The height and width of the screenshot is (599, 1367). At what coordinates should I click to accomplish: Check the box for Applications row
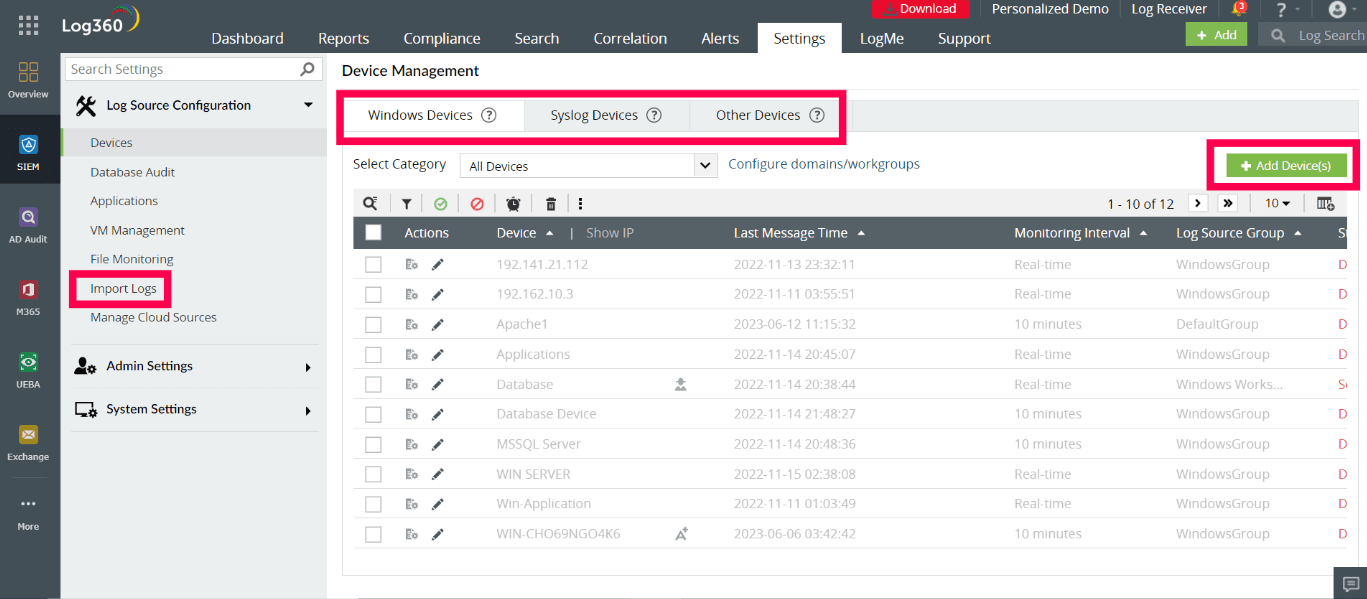tap(373, 355)
